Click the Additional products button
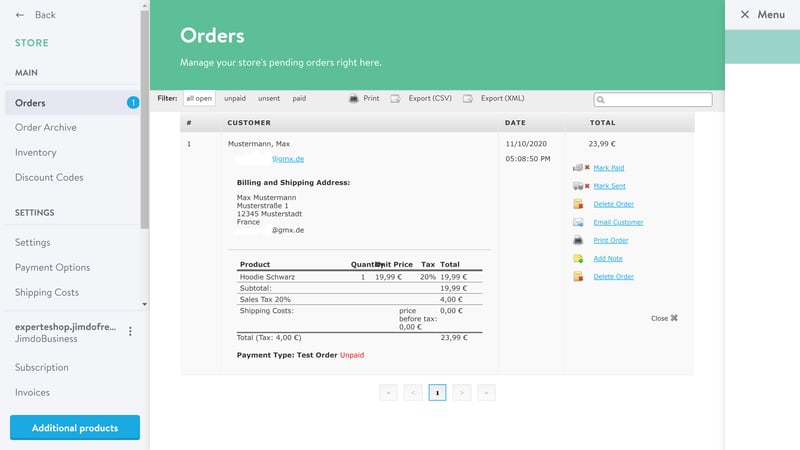800x450 pixels. click(x=75, y=428)
